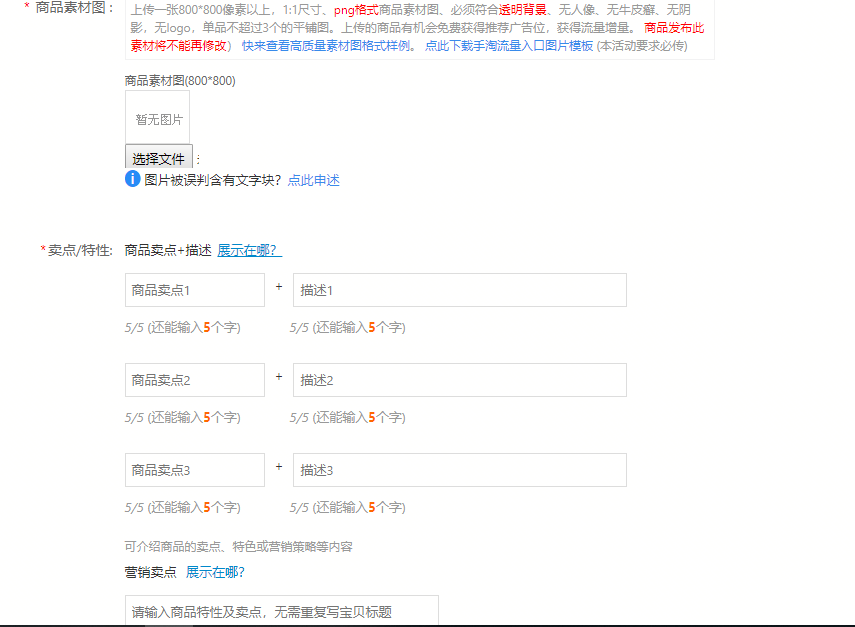This screenshot has width=855, height=627.
Task: Focus the 描述2 input field
Action: click(460, 380)
